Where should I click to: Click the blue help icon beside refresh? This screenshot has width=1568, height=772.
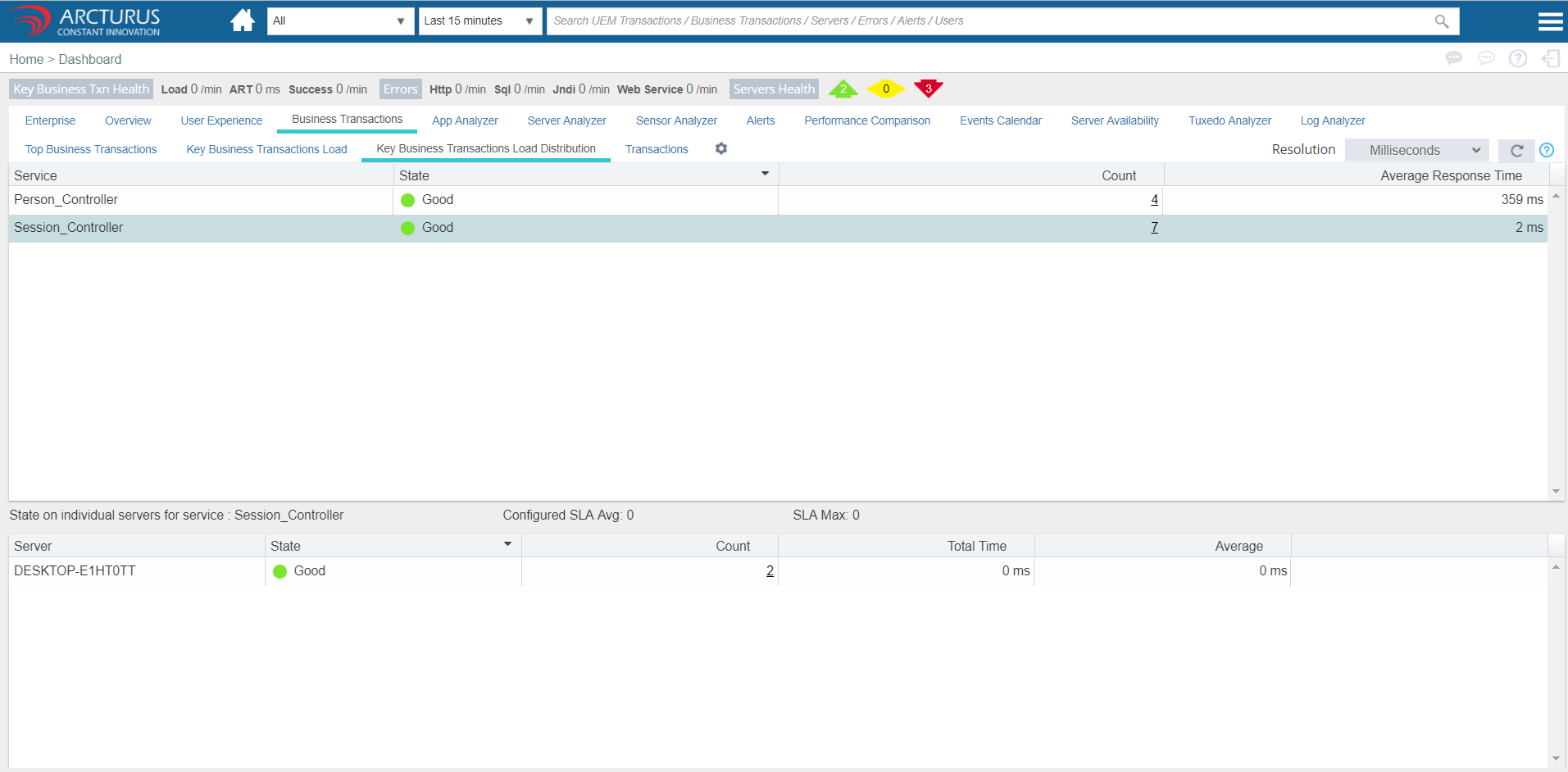(x=1547, y=150)
